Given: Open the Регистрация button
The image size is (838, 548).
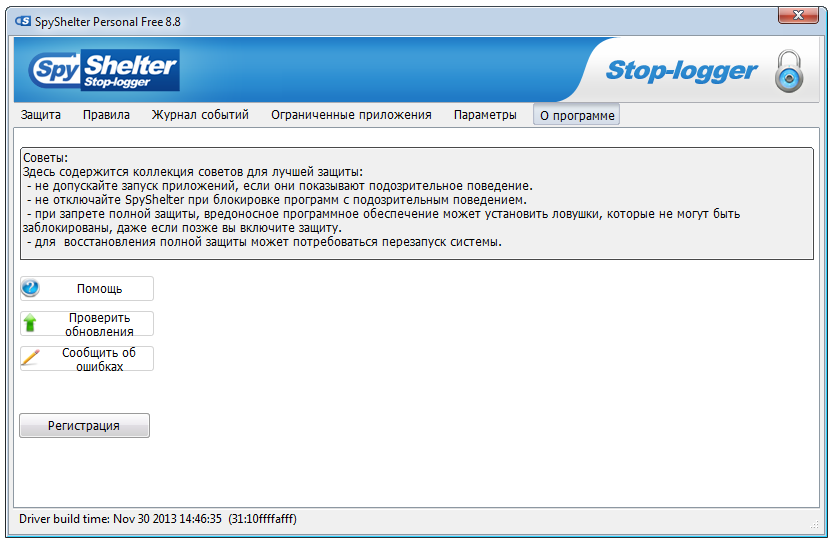Looking at the screenshot, I should coord(84,426).
